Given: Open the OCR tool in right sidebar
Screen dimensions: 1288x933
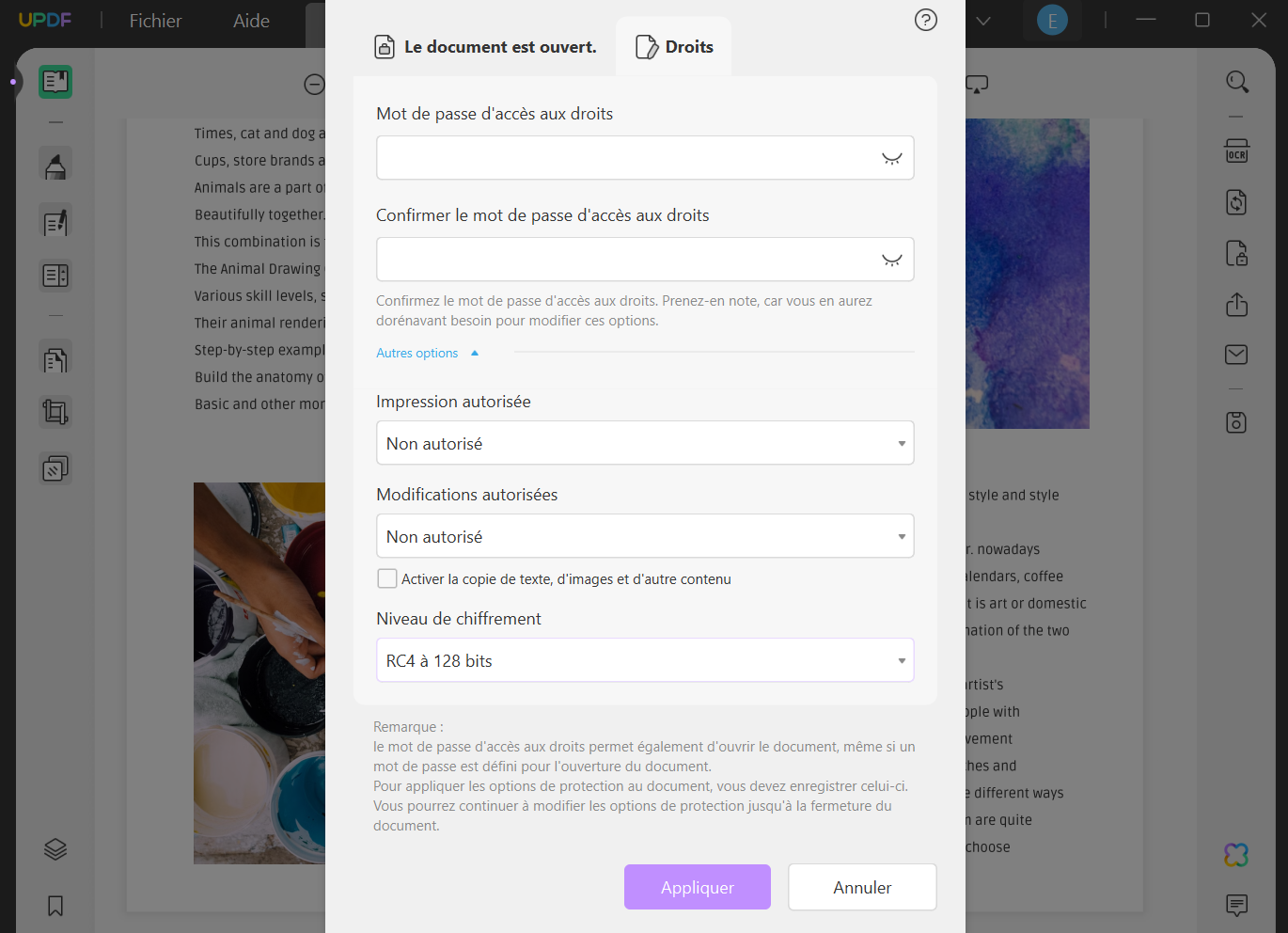Looking at the screenshot, I should [1236, 152].
